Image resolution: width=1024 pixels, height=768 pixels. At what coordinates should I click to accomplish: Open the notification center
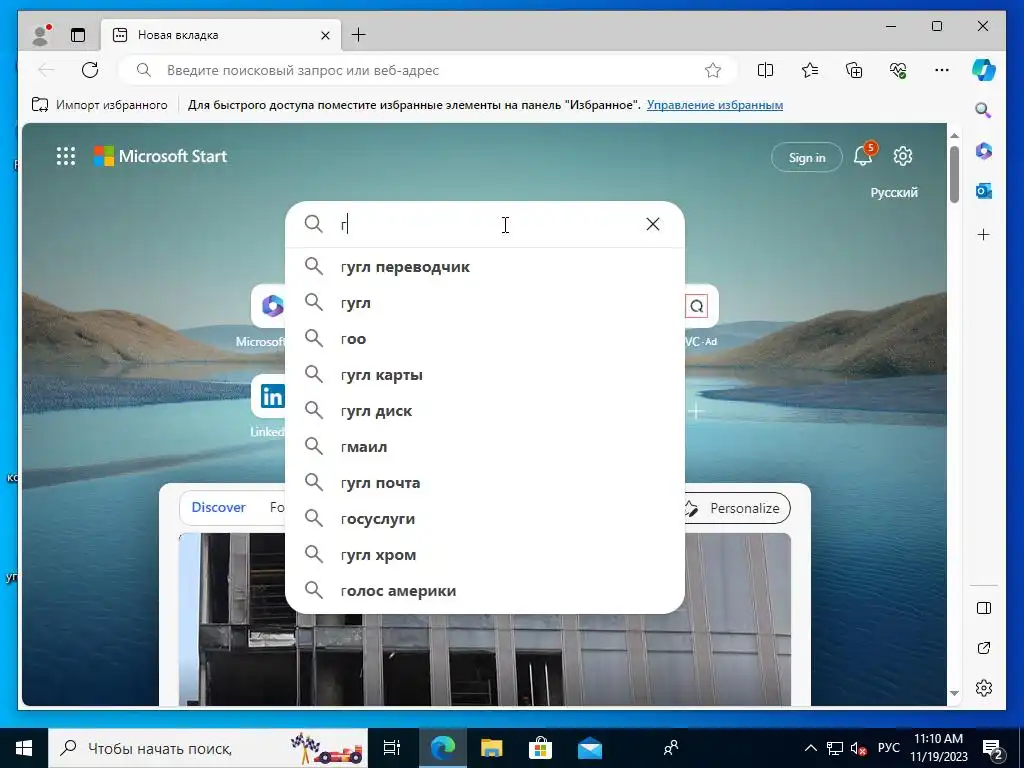[x=993, y=748]
